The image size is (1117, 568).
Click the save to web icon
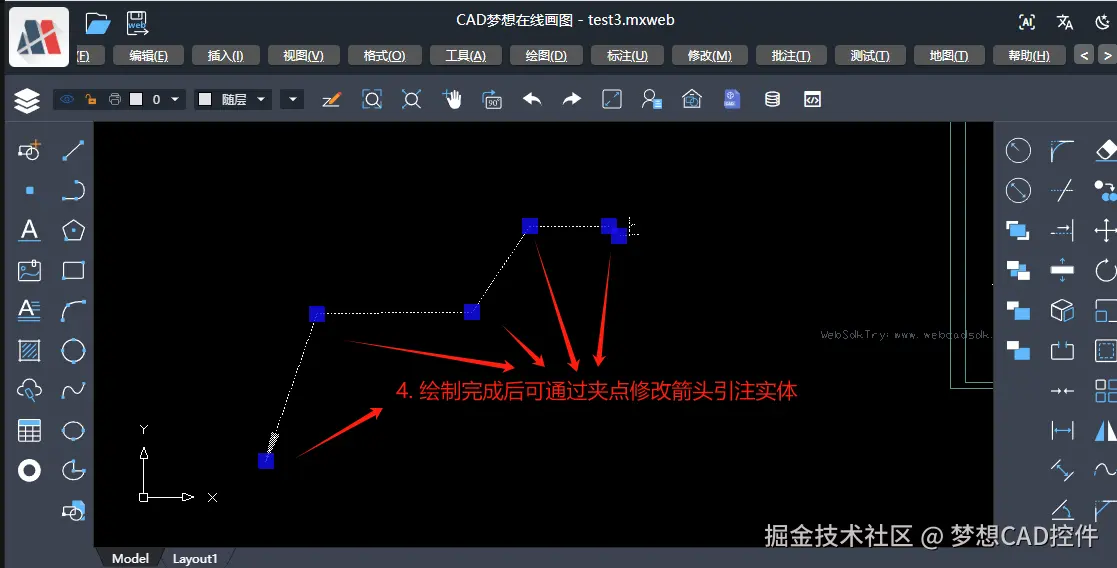tap(137, 24)
